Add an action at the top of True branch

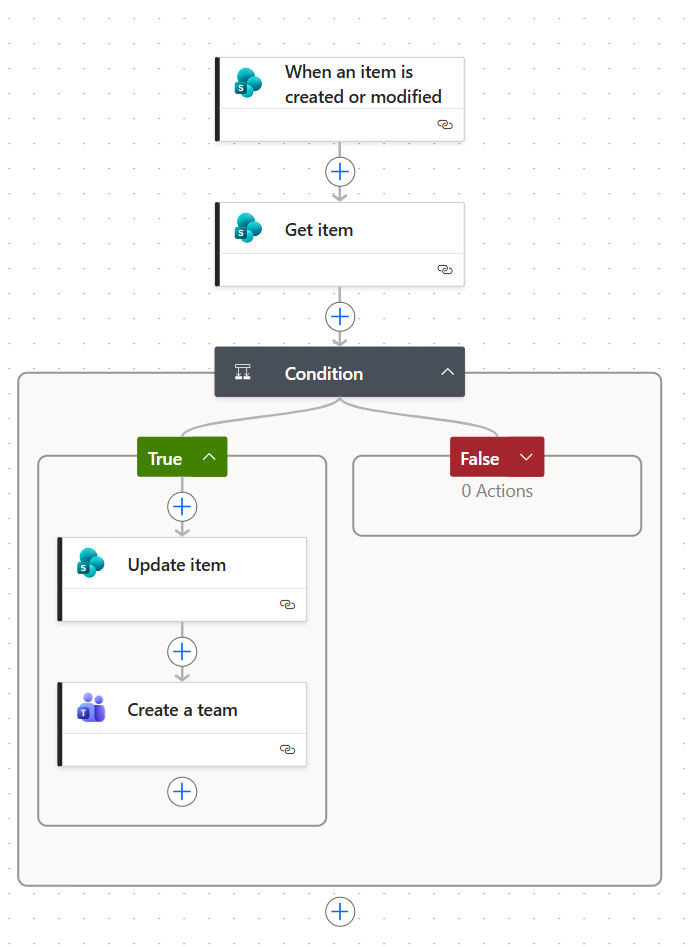click(182, 507)
